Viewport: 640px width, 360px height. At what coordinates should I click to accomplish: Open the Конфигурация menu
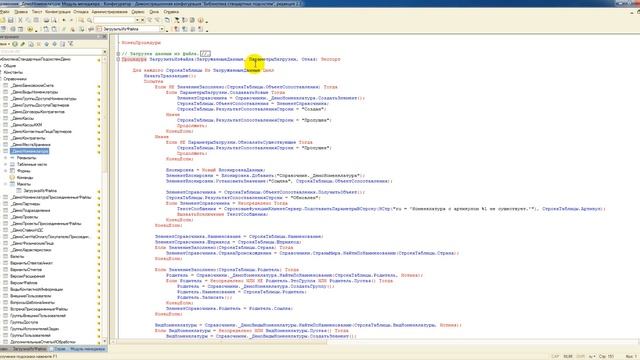click(58, 12)
